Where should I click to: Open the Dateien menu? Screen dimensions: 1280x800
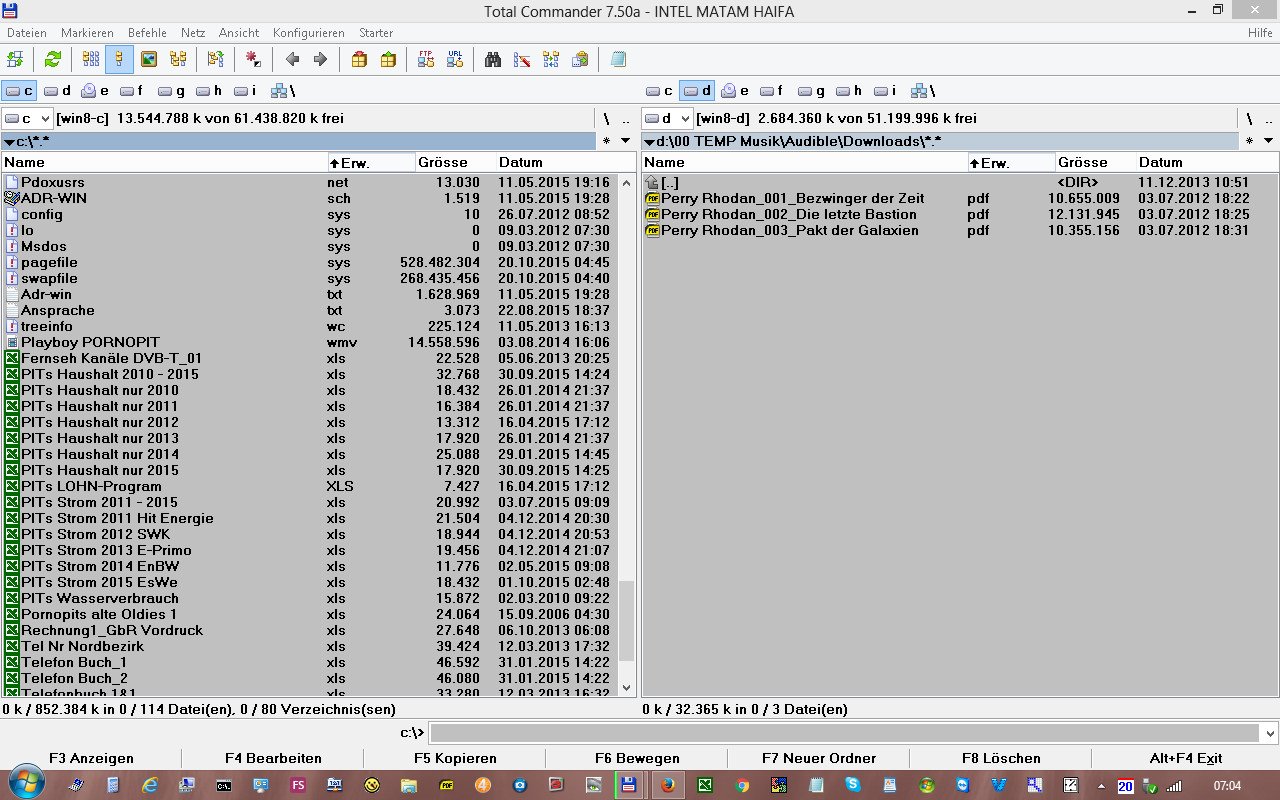pos(26,33)
